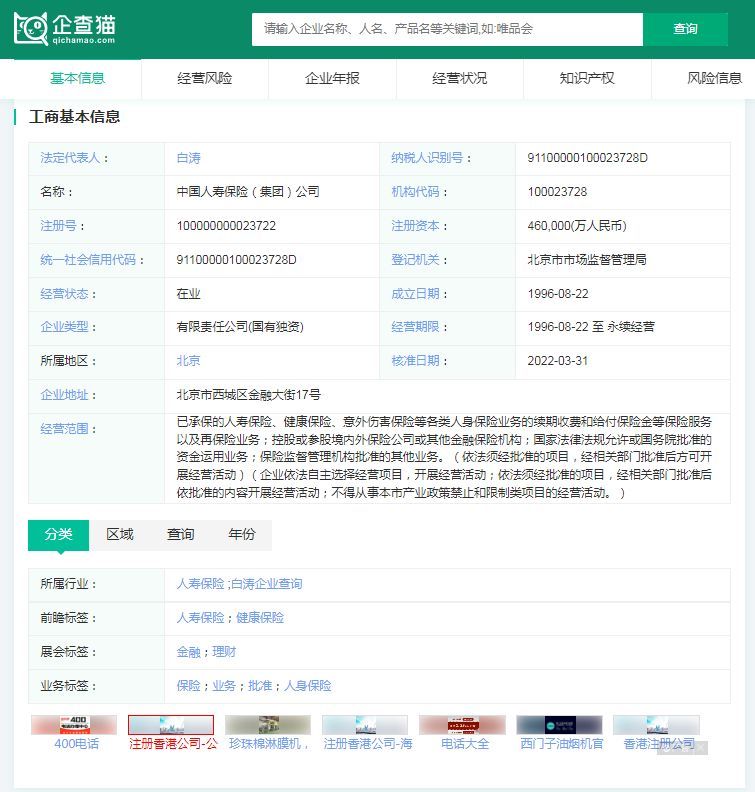Click the approval date 2022-03-31
This screenshot has height=792, width=755.
click(558, 361)
